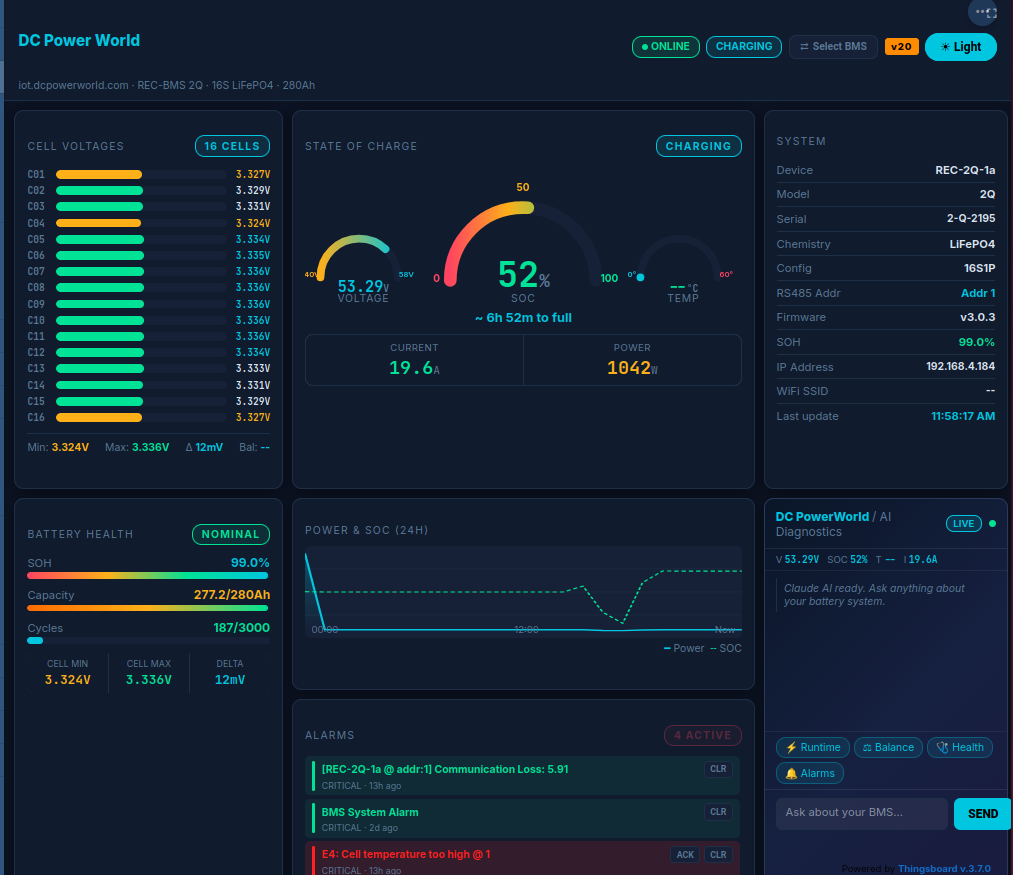Click the ONLINE status badge
Image resolution: width=1013 pixels, height=875 pixels.
[x=665, y=47]
